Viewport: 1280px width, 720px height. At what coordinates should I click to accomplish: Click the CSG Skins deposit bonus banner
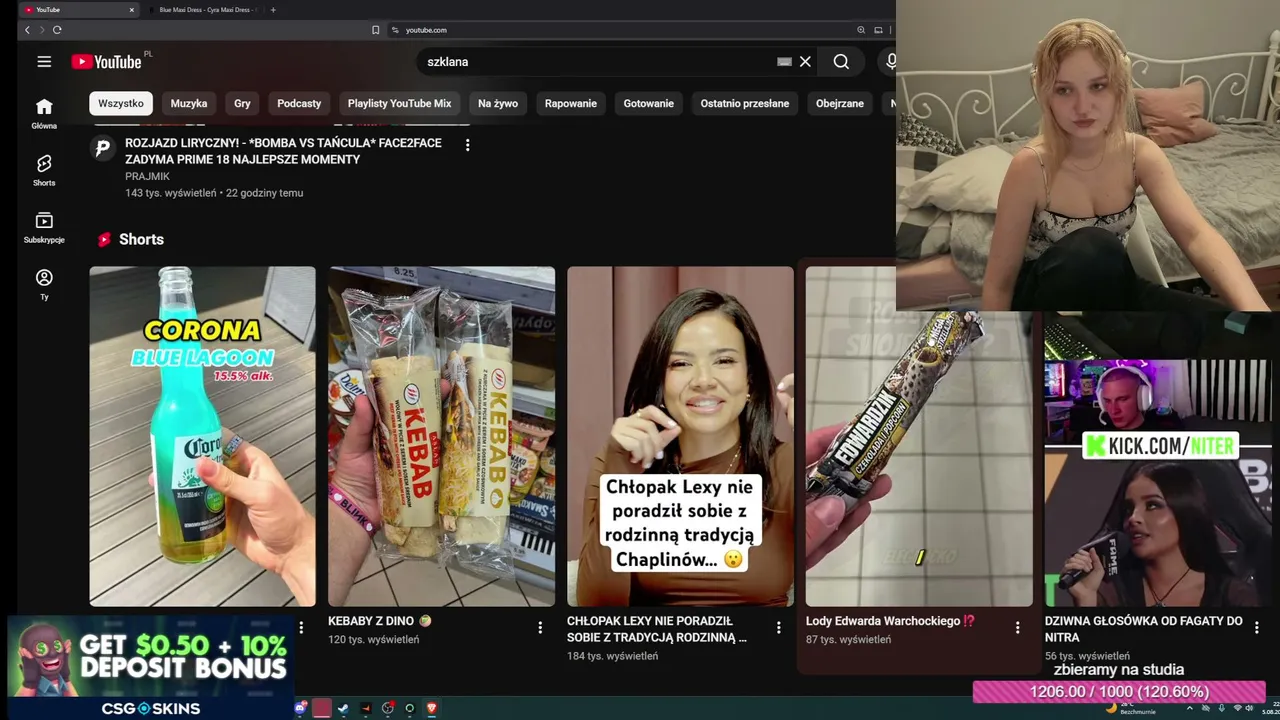[152, 668]
